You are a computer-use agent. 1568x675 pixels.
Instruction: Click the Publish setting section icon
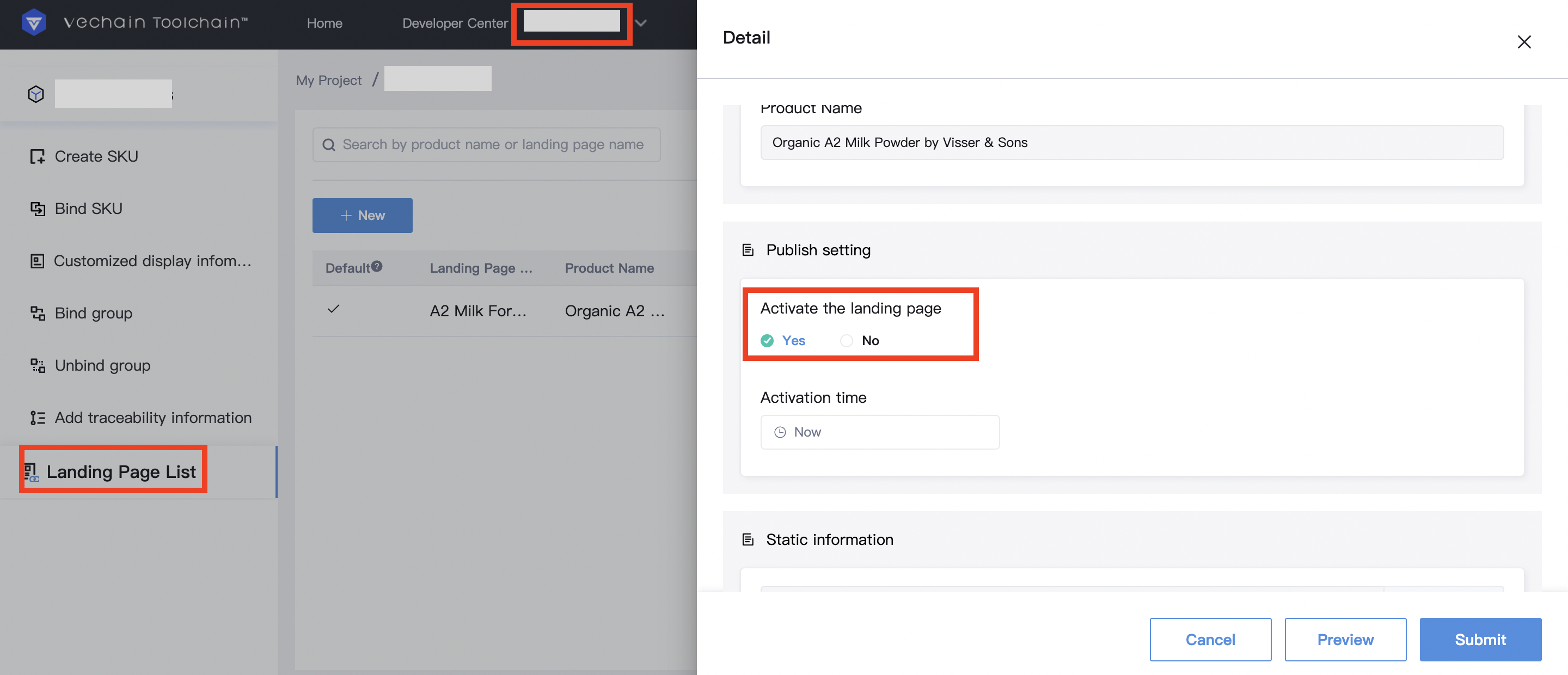748,250
